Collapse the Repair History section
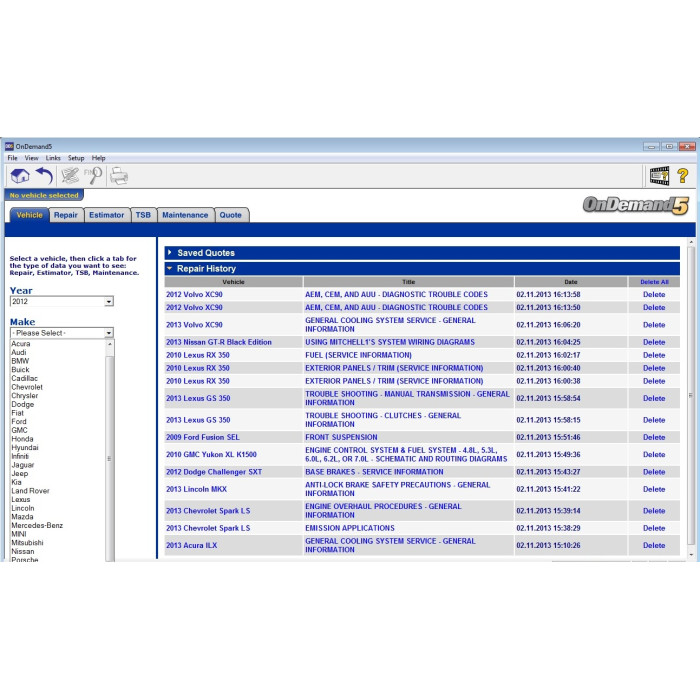The height and width of the screenshot is (700, 700). [x=422, y=268]
